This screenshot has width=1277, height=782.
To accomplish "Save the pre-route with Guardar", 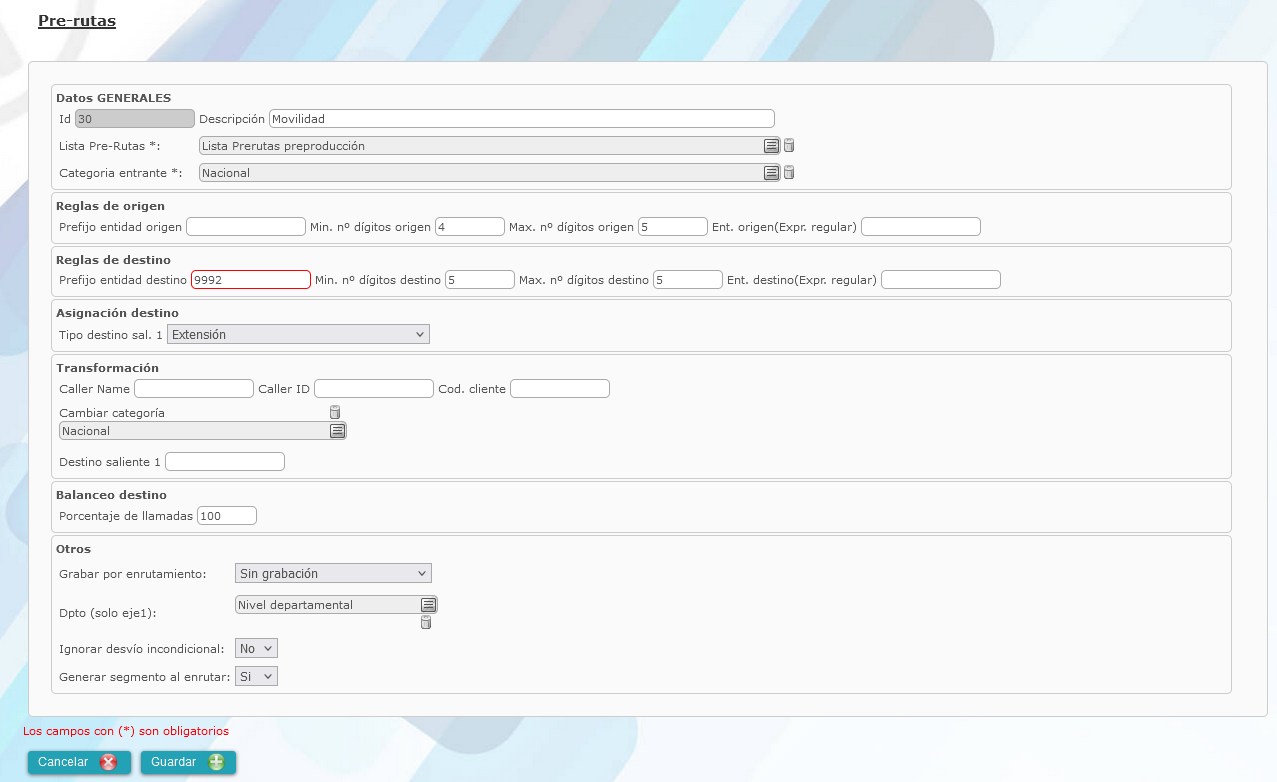I will [188, 762].
